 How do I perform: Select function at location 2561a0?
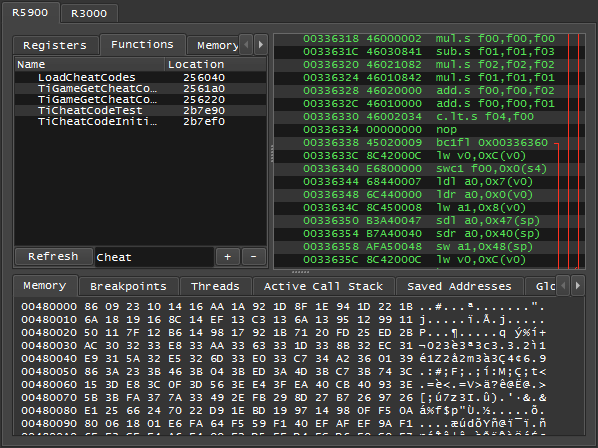click(140, 88)
